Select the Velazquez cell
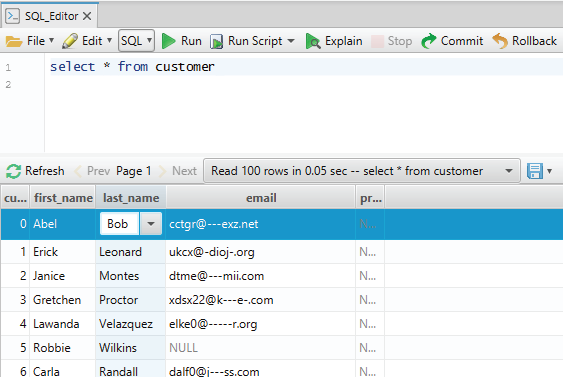 (x=131, y=324)
